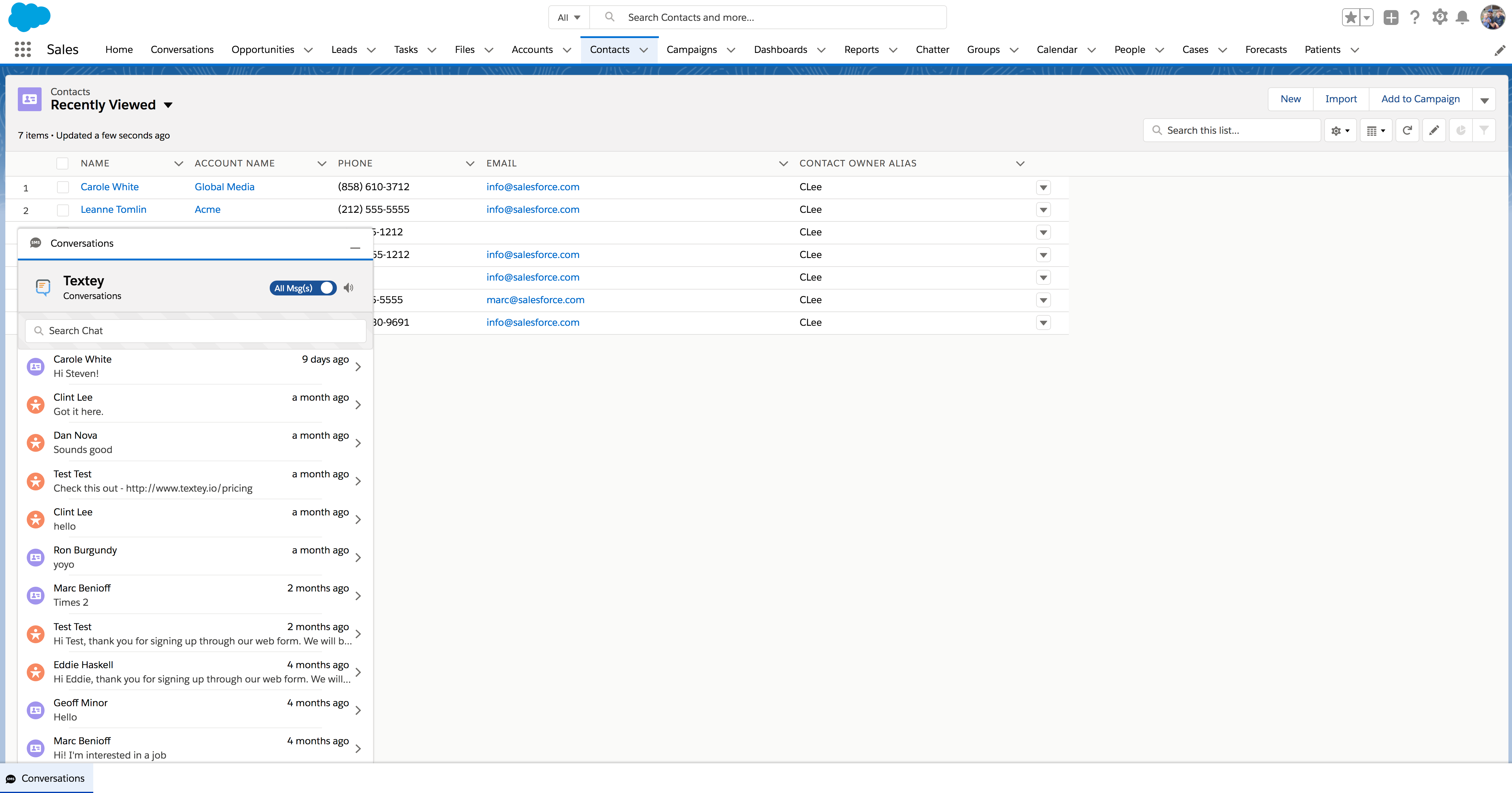Click the New contact button
1512x793 pixels.
(x=1290, y=99)
